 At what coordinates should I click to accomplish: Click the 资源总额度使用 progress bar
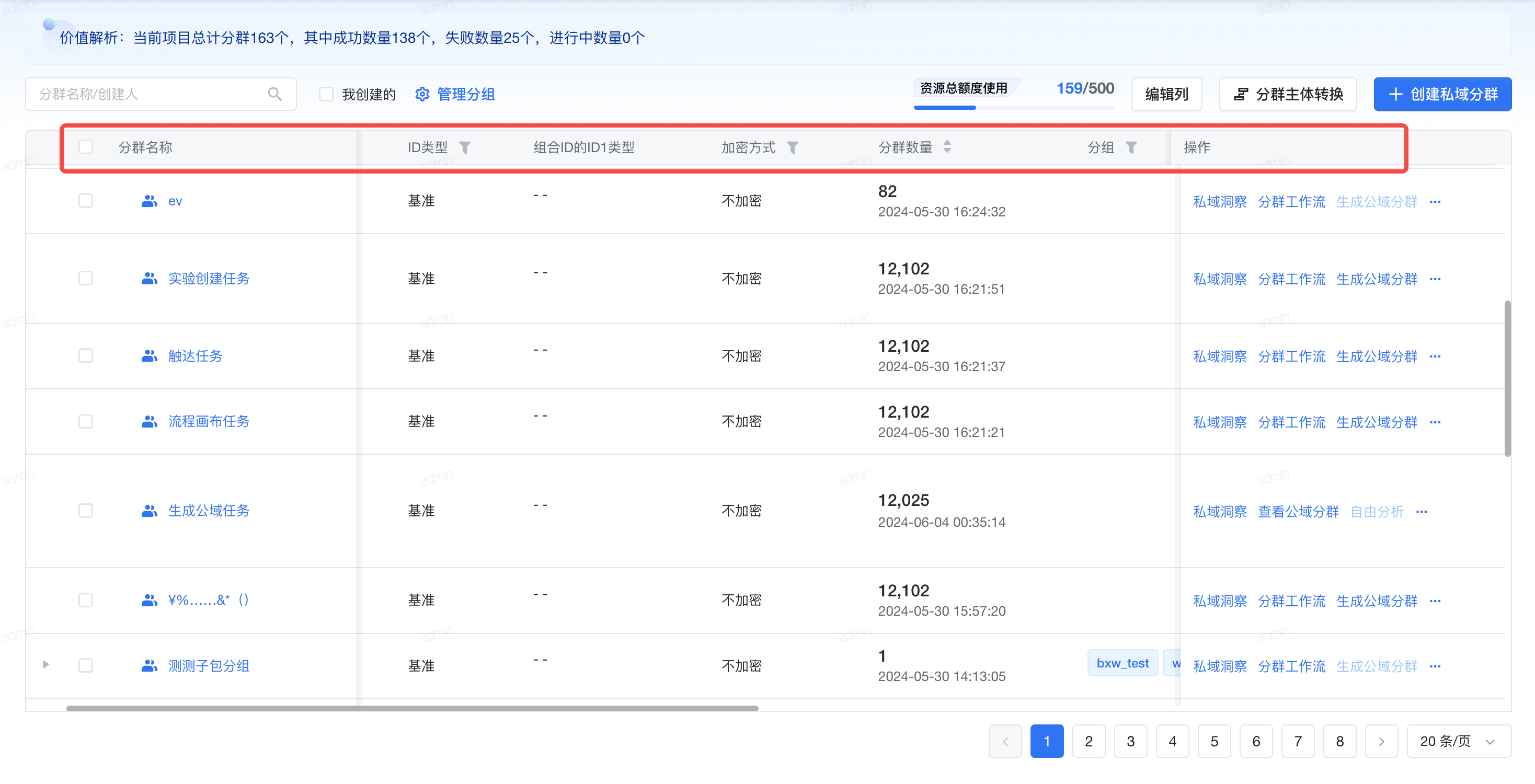pos(1014,107)
